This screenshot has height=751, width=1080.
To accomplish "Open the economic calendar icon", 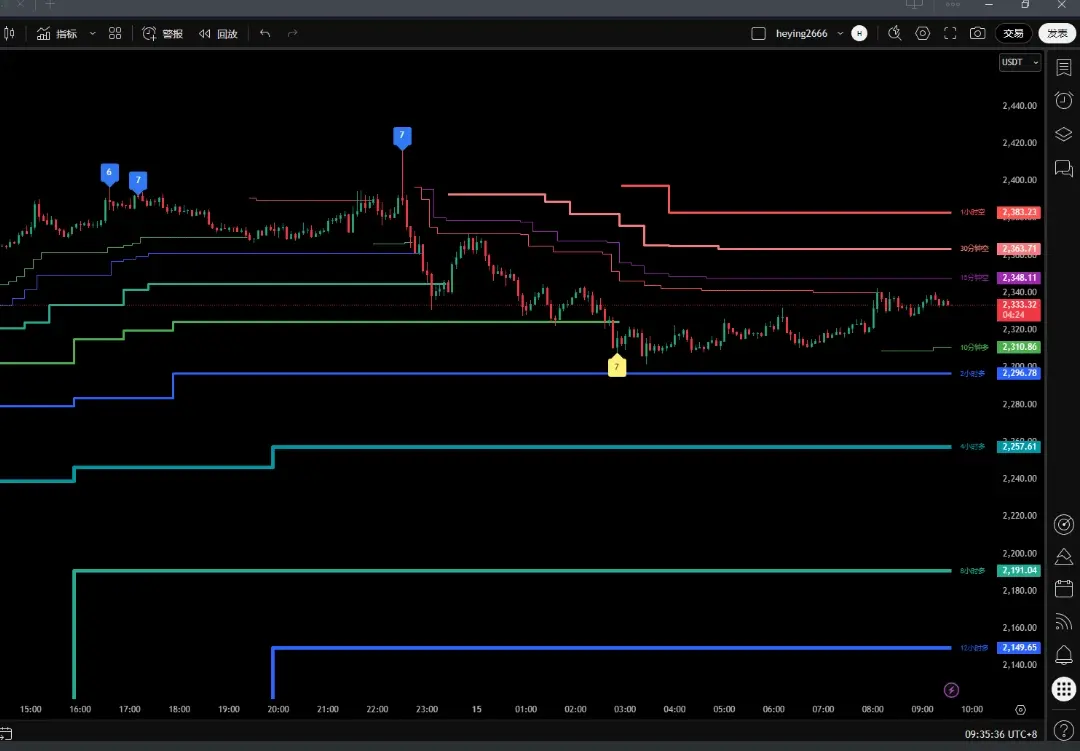I will 1064,589.
